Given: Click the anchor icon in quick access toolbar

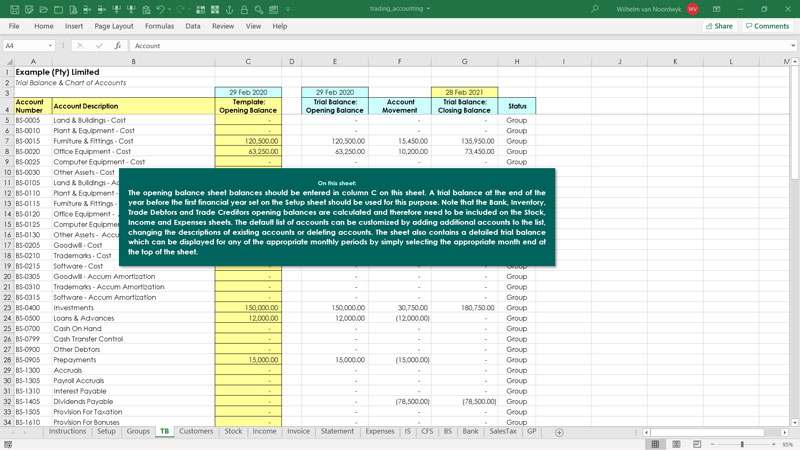Looking at the screenshot, I should 230,9.
